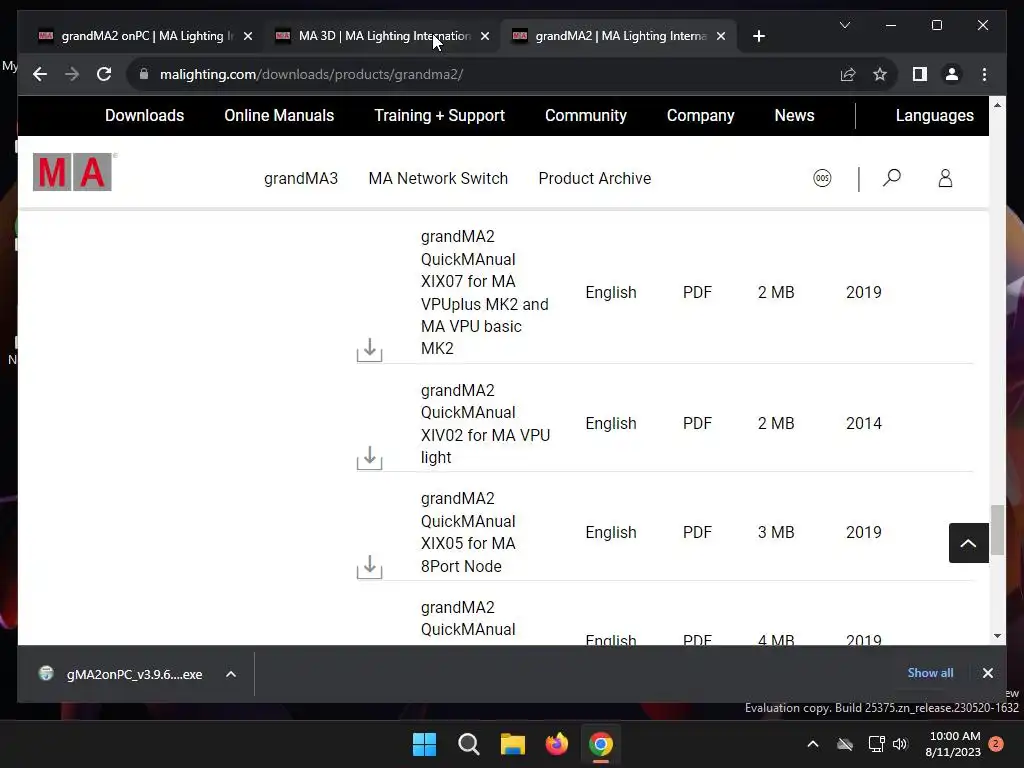
Task: Open the Chrome profile icon
Action: (x=952, y=74)
